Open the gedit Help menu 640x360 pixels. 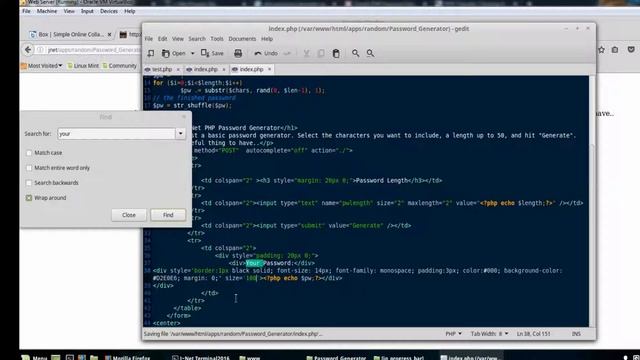click(x=267, y=39)
